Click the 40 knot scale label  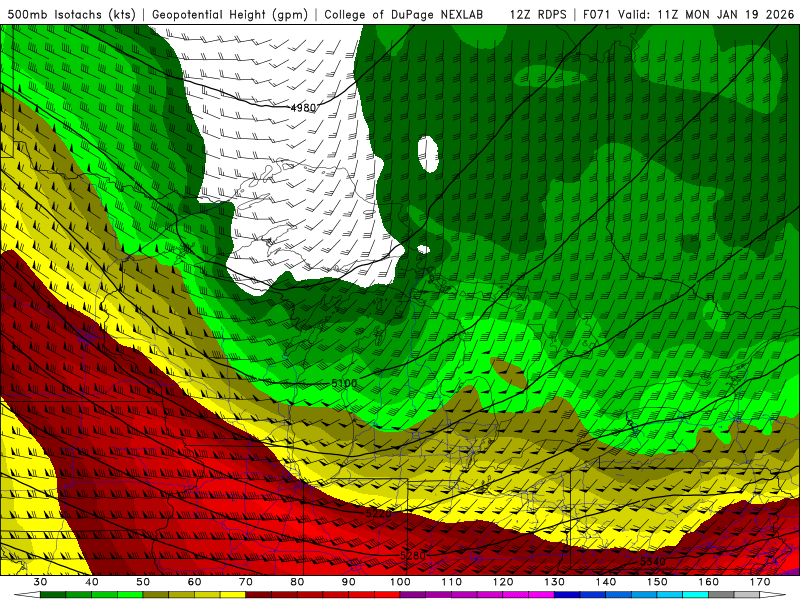pyautogui.click(x=92, y=582)
